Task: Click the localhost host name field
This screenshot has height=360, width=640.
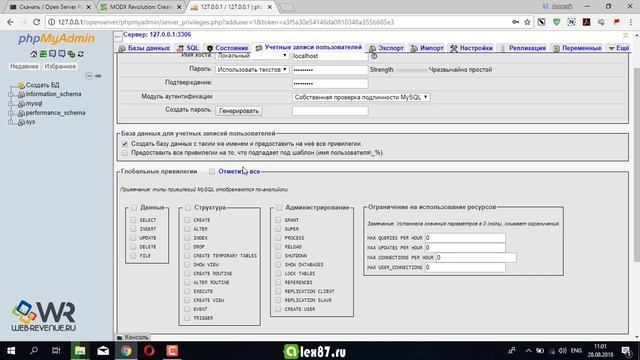Action: (x=330, y=56)
